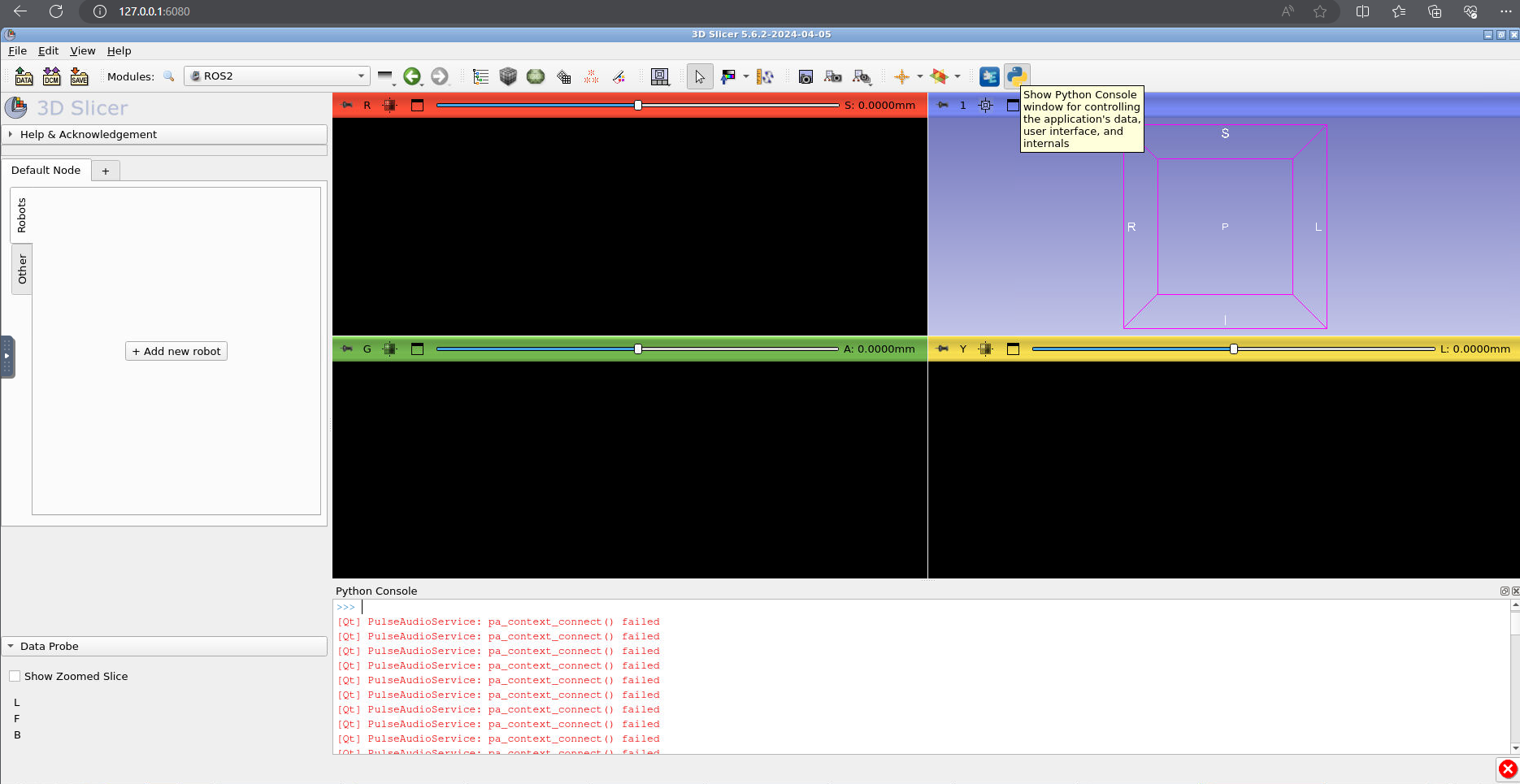Select the mouse pointer interaction mode
Viewport: 1520px width, 784px height.
point(700,76)
